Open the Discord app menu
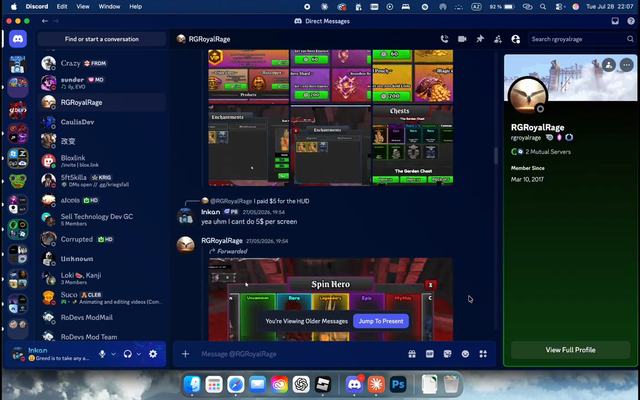 pyautogui.click(x=37, y=7)
